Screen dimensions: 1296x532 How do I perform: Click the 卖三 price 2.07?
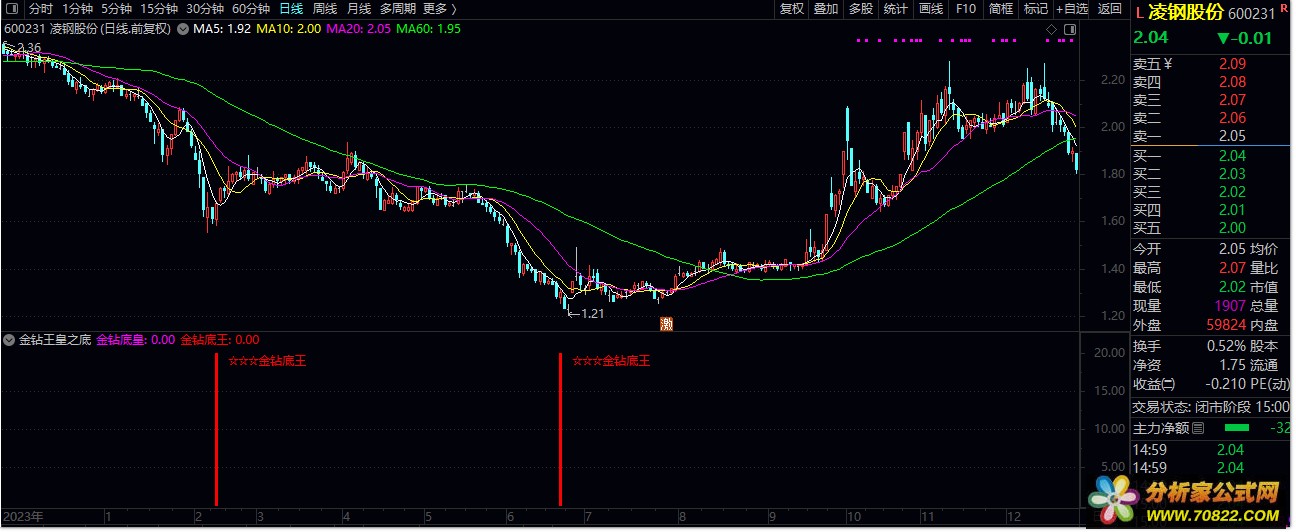click(x=1232, y=100)
